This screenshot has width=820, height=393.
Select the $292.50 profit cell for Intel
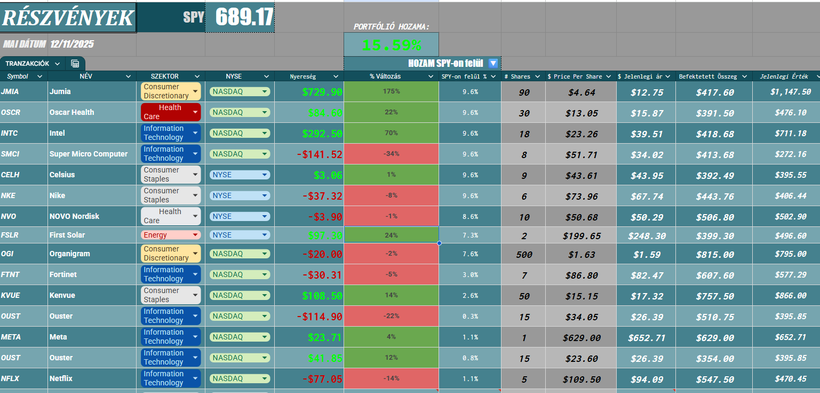tap(309, 133)
